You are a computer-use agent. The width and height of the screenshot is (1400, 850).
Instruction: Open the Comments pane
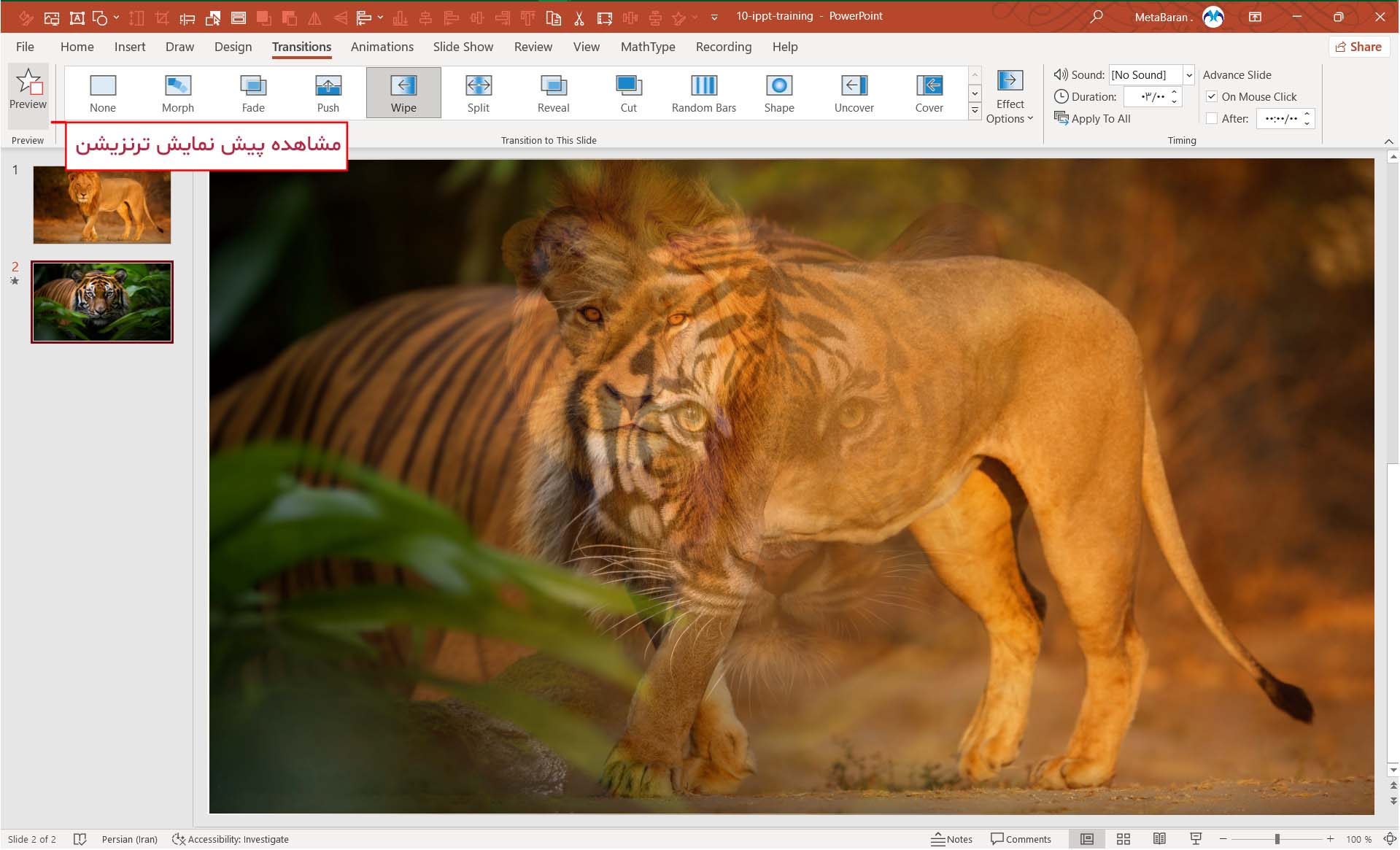1021,839
